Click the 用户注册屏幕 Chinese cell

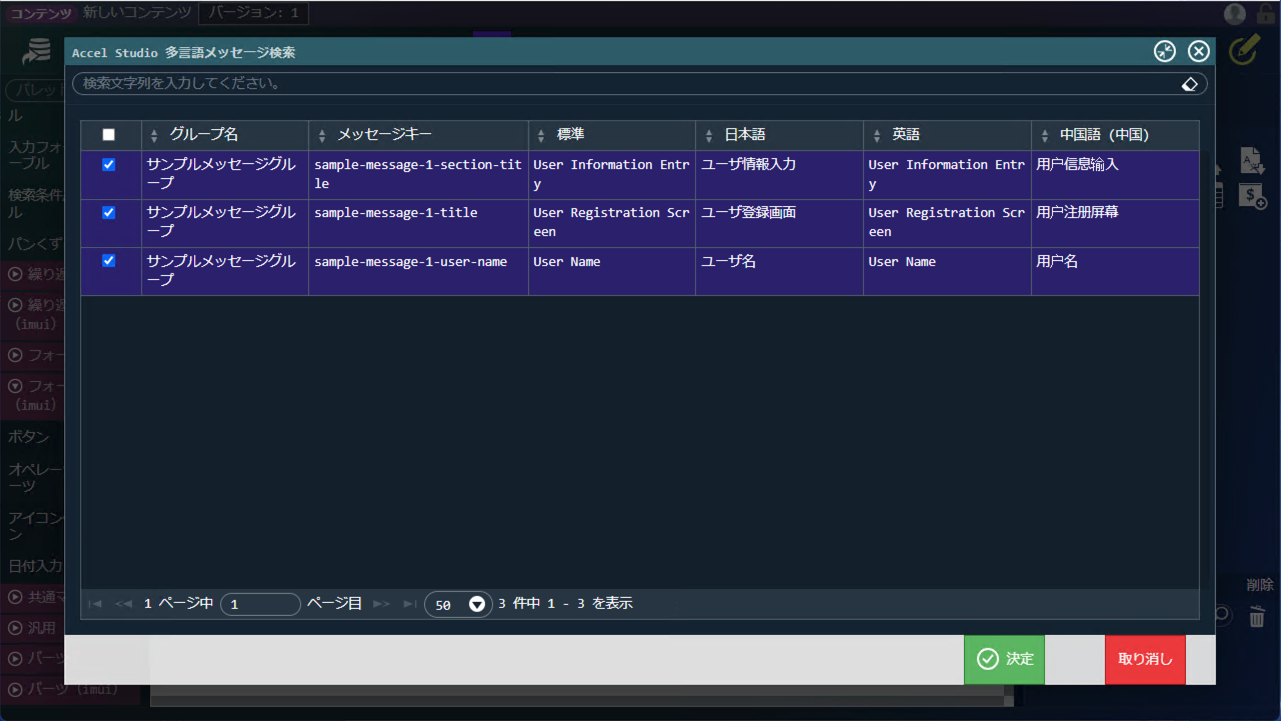tap(1115, 223)
